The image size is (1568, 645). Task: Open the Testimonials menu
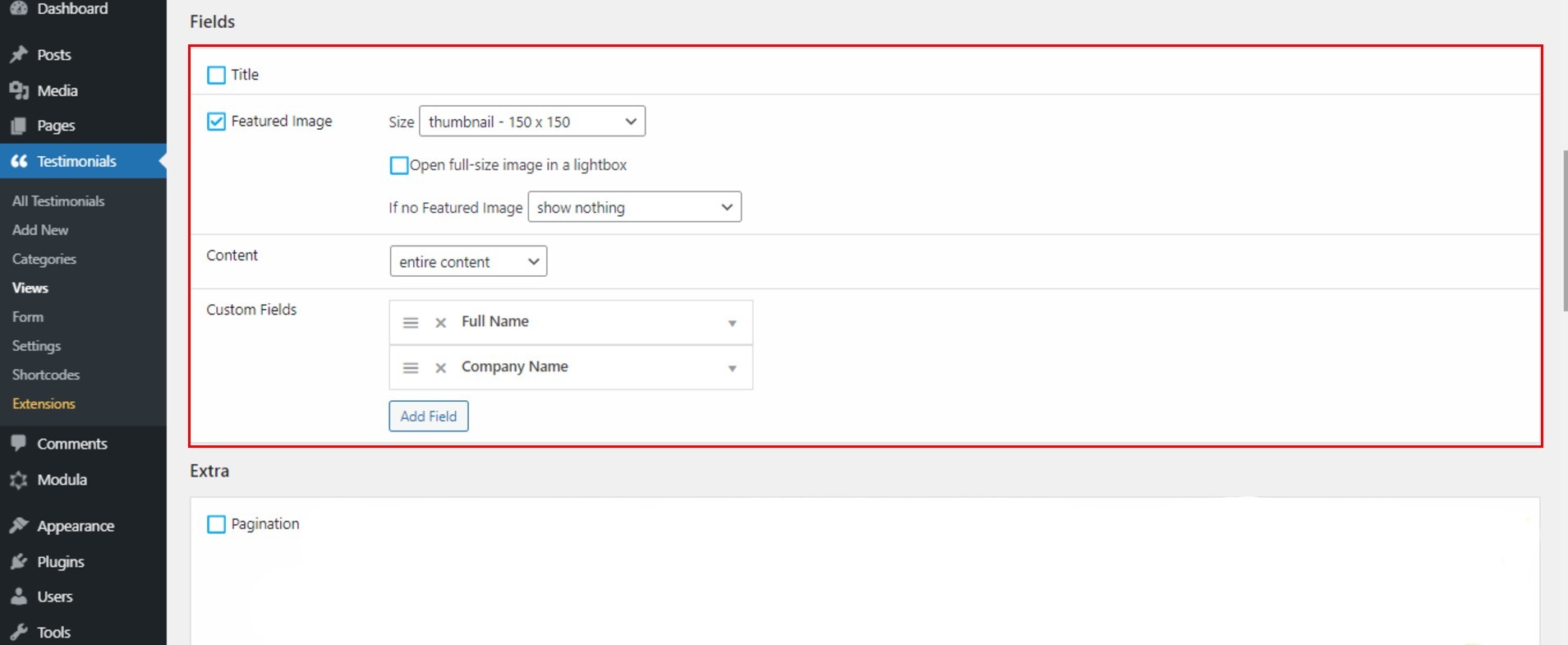(x=76, y=161)
